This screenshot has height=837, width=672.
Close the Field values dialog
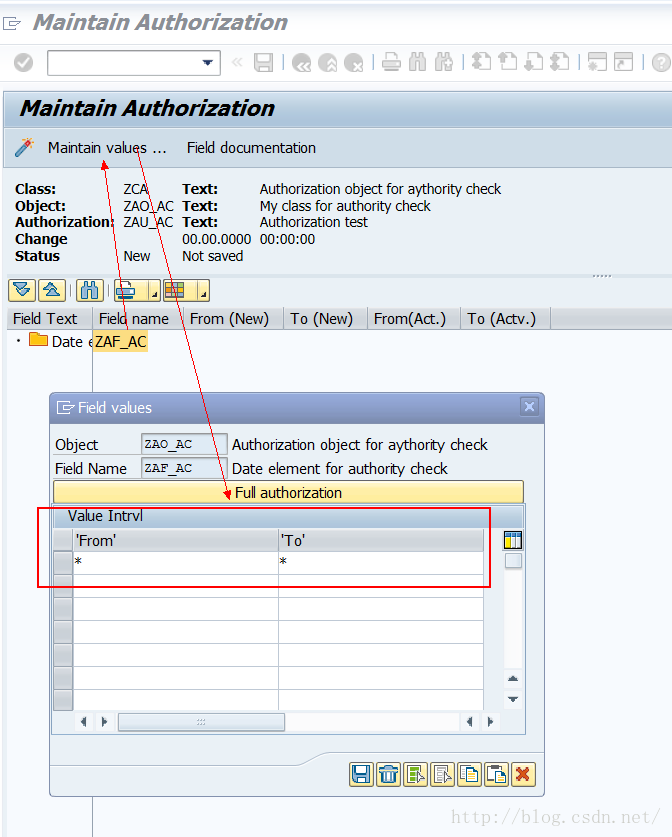click(529, 407)
